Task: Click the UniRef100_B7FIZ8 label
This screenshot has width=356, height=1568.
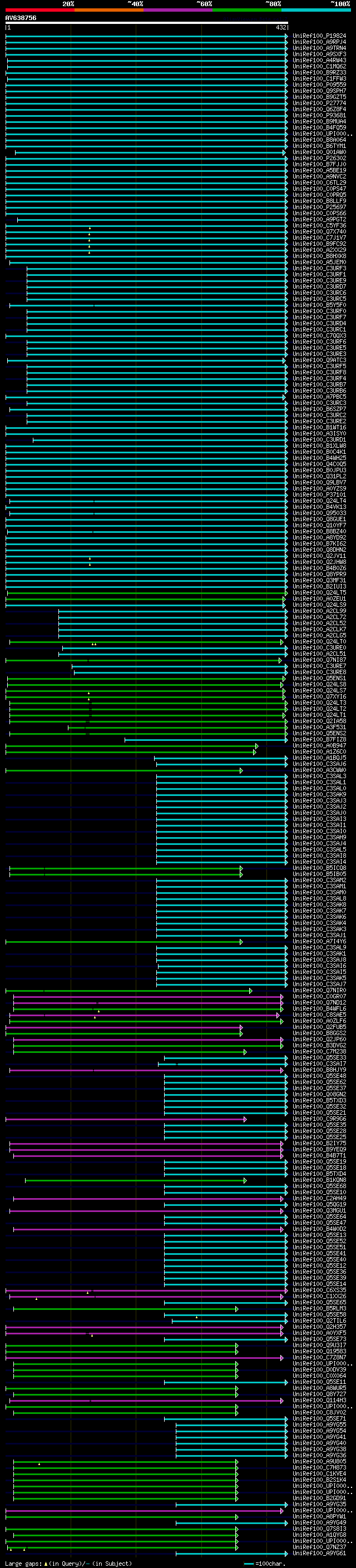Action: click(319, 740)
